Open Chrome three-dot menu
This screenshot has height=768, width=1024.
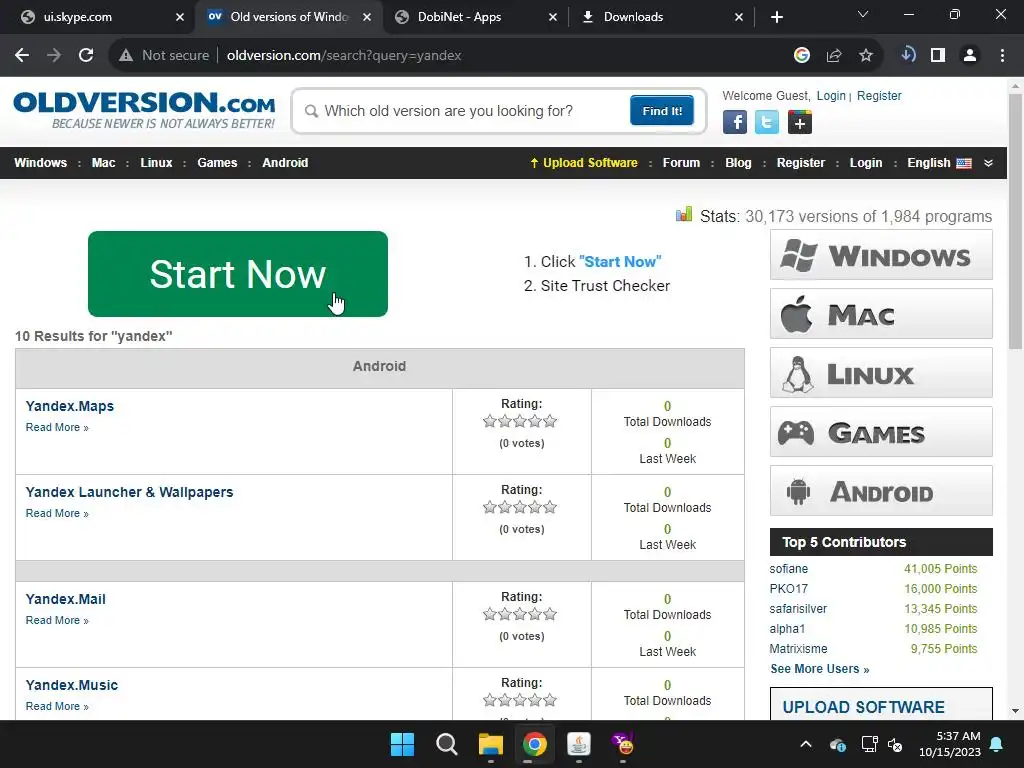point(1002,56)
